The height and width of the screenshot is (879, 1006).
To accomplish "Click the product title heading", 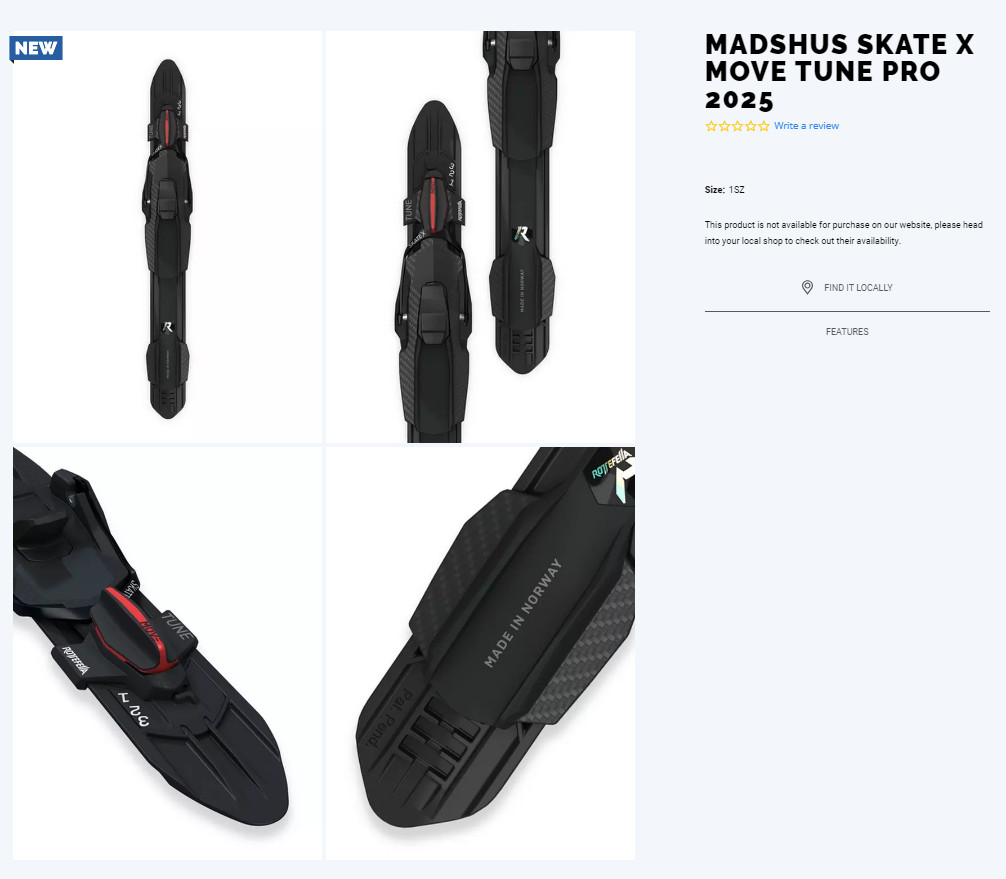I will 839,72.
